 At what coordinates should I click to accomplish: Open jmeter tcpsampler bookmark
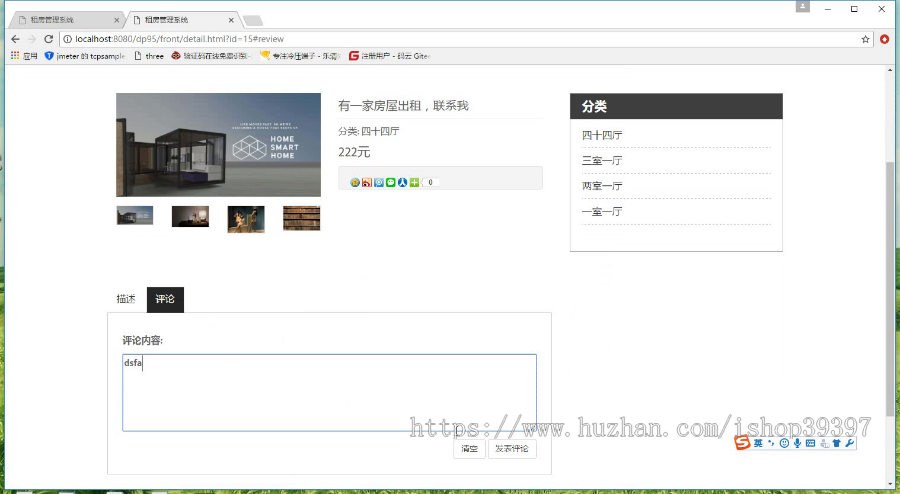[x=85, y=56]
